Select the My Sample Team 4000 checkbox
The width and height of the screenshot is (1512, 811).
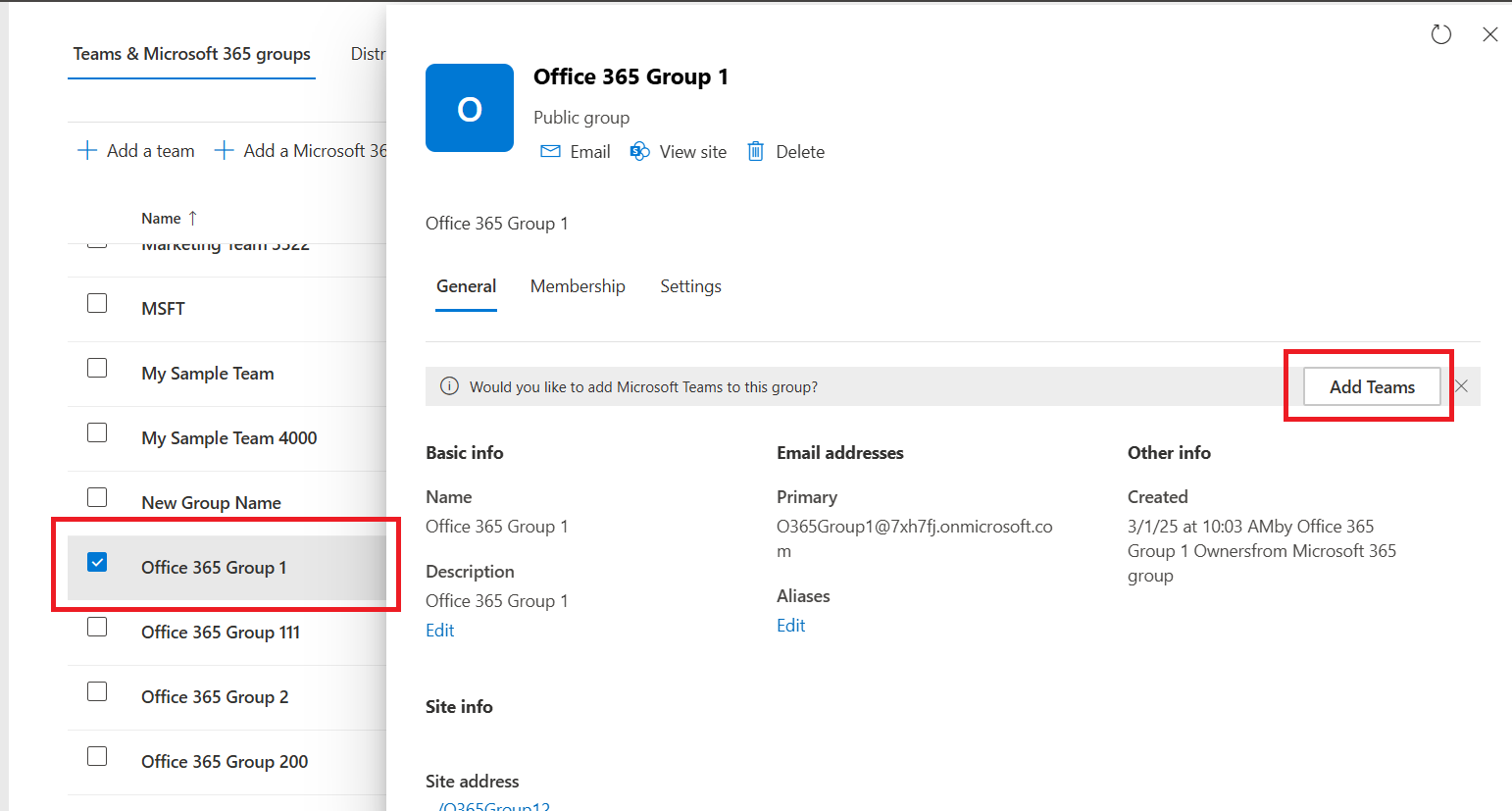pos(97,432)
